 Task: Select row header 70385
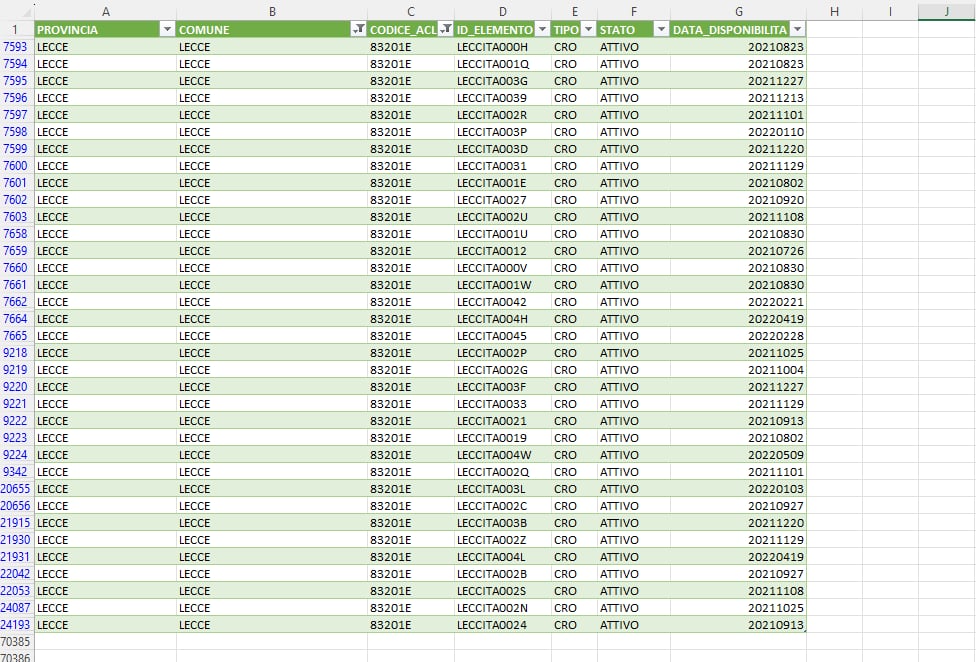click(x=17, y=641)
